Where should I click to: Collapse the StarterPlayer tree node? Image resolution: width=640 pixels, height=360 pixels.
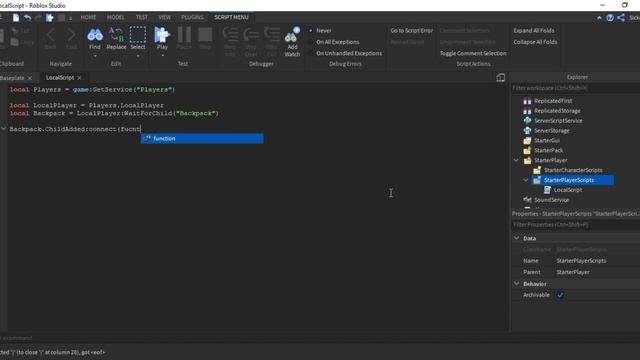[x=516, y=160]
